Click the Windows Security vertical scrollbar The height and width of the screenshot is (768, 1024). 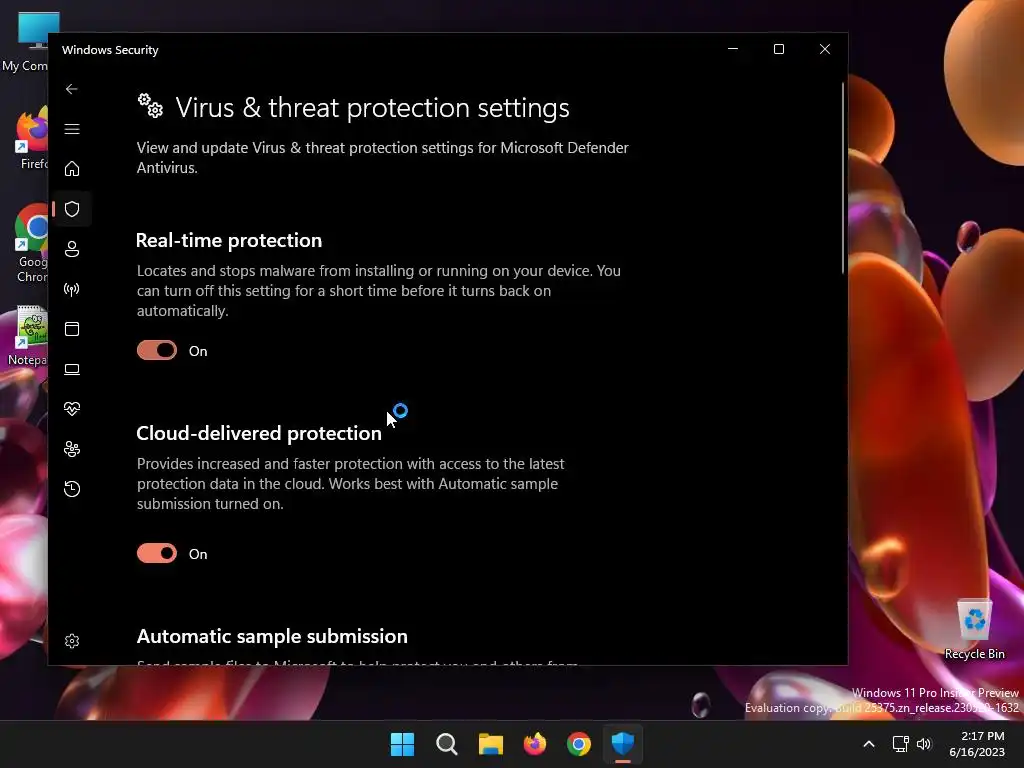[x=843, y=178]
